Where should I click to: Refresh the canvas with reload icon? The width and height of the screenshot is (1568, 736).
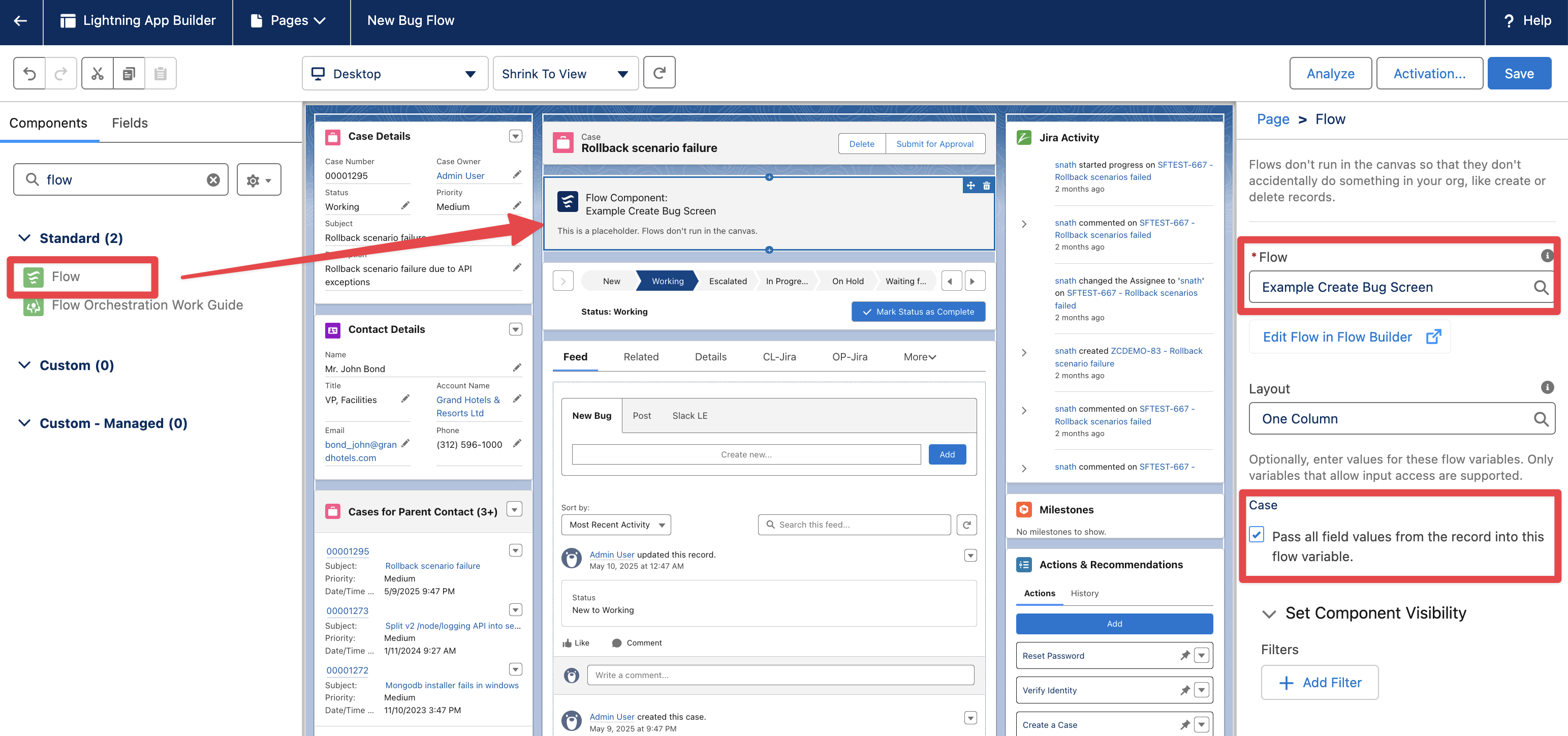(x=659, y=73)
